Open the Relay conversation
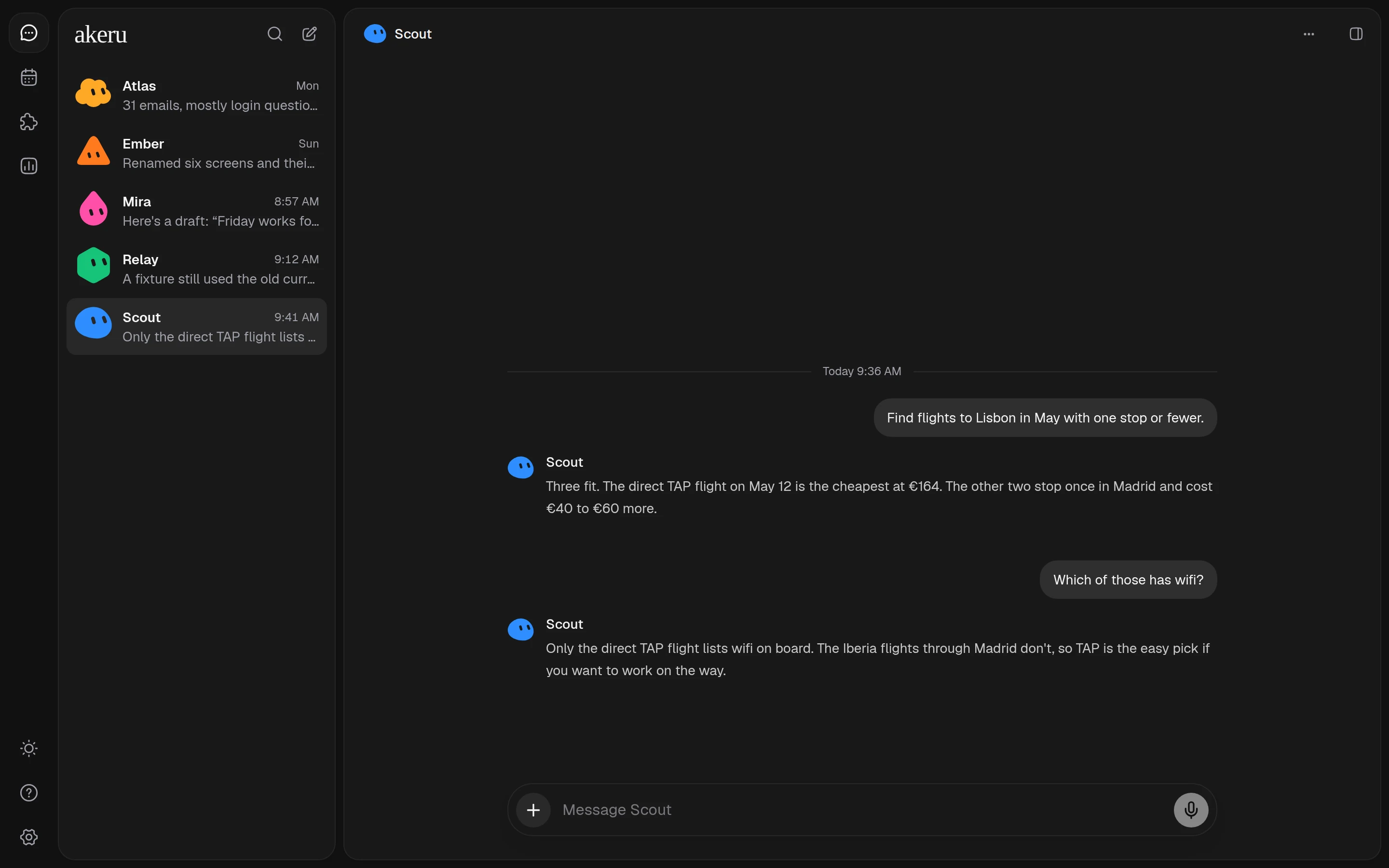Viewport: 1389px width, 868px height. [196, 269]
